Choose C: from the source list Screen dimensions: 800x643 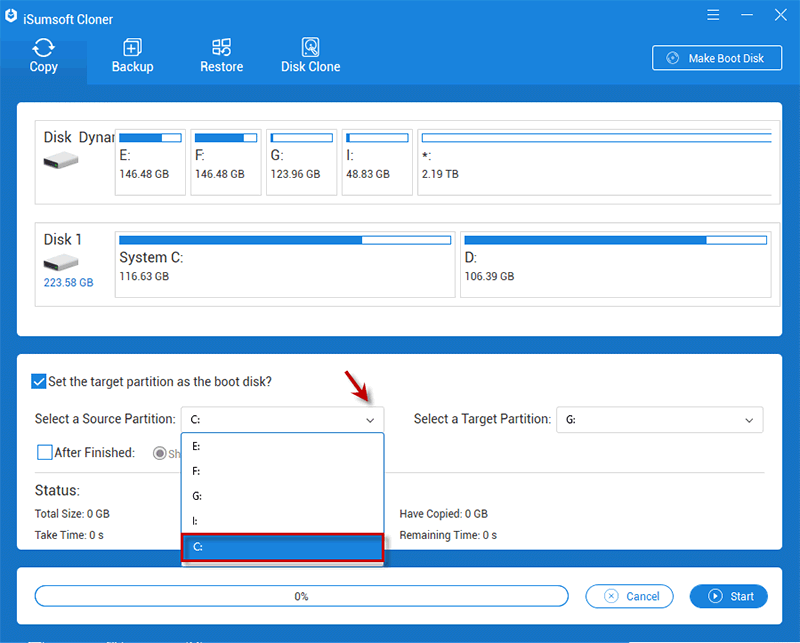(x=282, y=547)
